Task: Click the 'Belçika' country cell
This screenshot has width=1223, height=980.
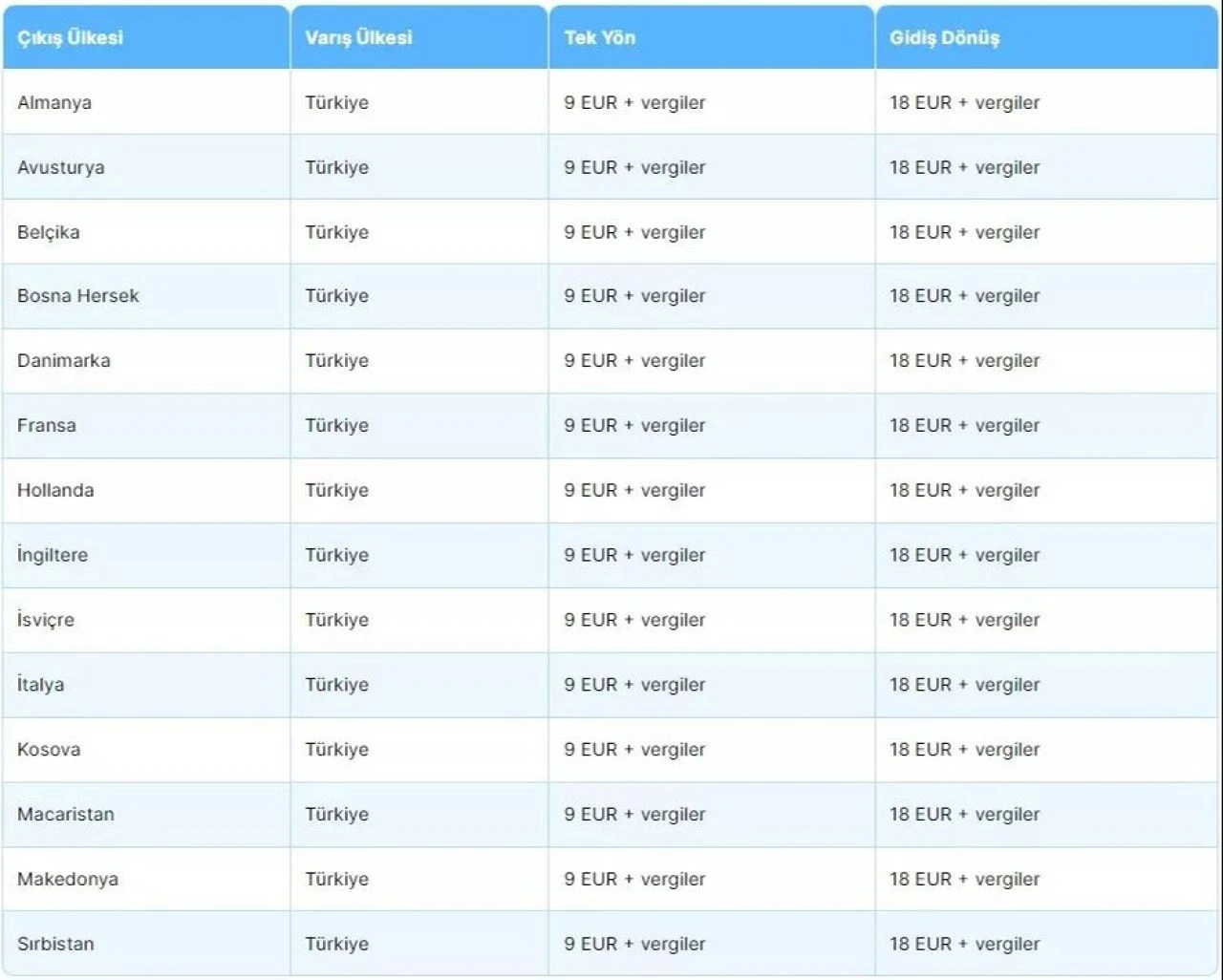Action: [x=49, y=232]
